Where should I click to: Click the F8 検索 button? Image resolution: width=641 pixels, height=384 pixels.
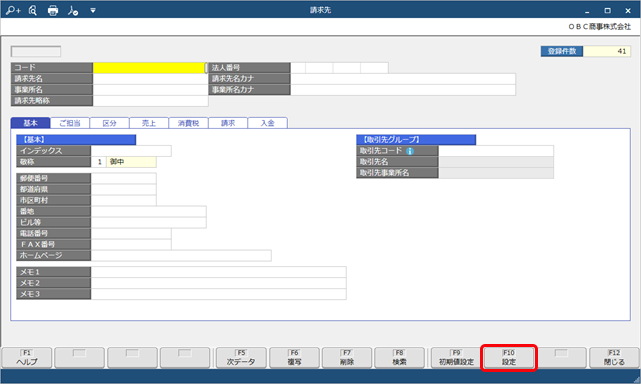click(399, 358)
